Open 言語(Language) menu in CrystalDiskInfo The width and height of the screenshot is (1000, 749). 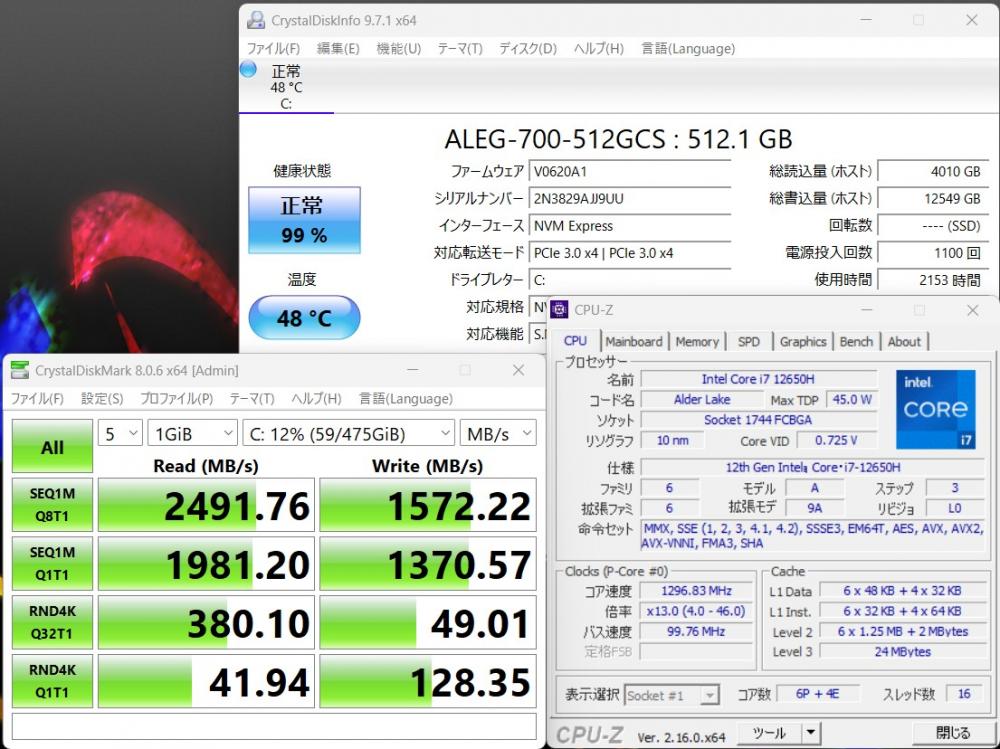coord(688,48)
